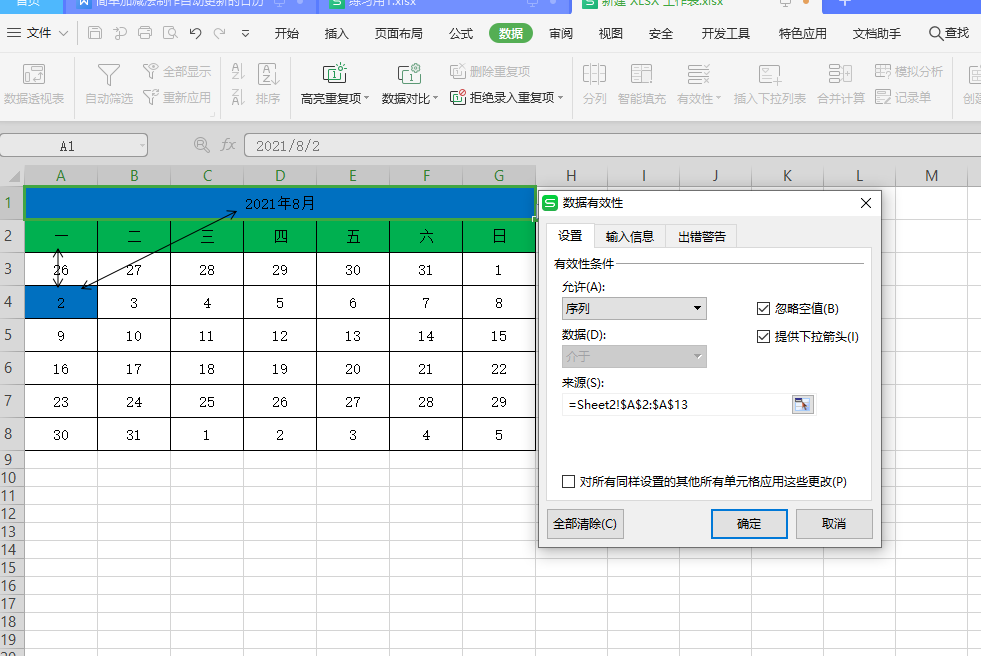Expand Validity (有效性) dropdown arrow
Screen dimensions: 981x656
[718, 98]
